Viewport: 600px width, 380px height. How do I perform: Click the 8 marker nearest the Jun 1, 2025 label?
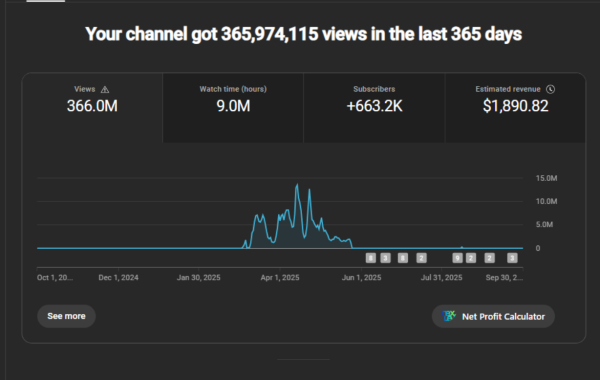tap(370, 258)
